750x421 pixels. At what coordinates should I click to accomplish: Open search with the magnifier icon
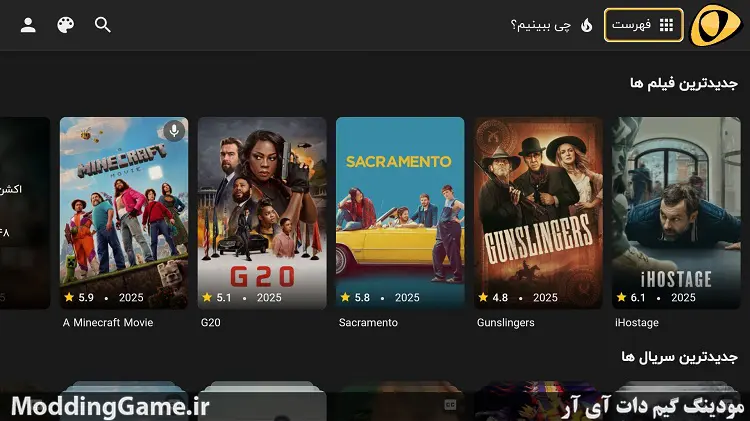(102, 25)
